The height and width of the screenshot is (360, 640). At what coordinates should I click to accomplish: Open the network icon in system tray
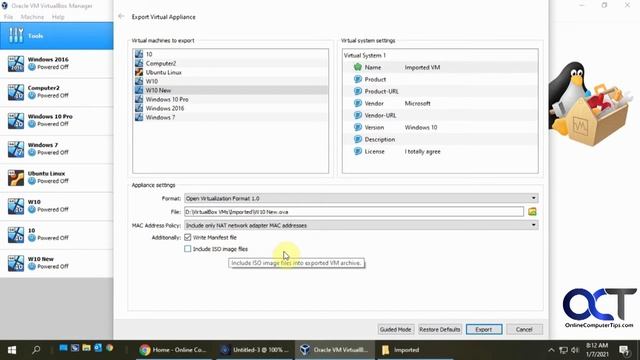[564, 350]
